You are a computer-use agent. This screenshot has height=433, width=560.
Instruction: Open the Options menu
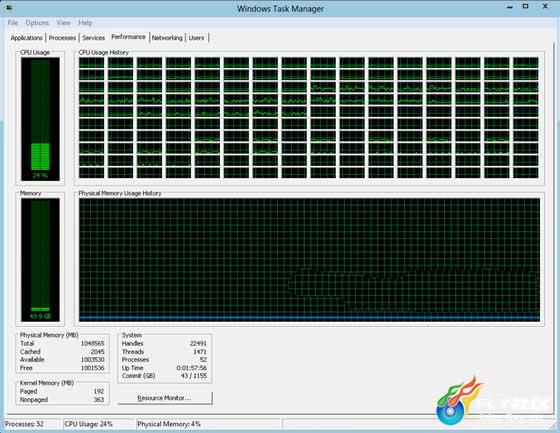tap(37, 23)
